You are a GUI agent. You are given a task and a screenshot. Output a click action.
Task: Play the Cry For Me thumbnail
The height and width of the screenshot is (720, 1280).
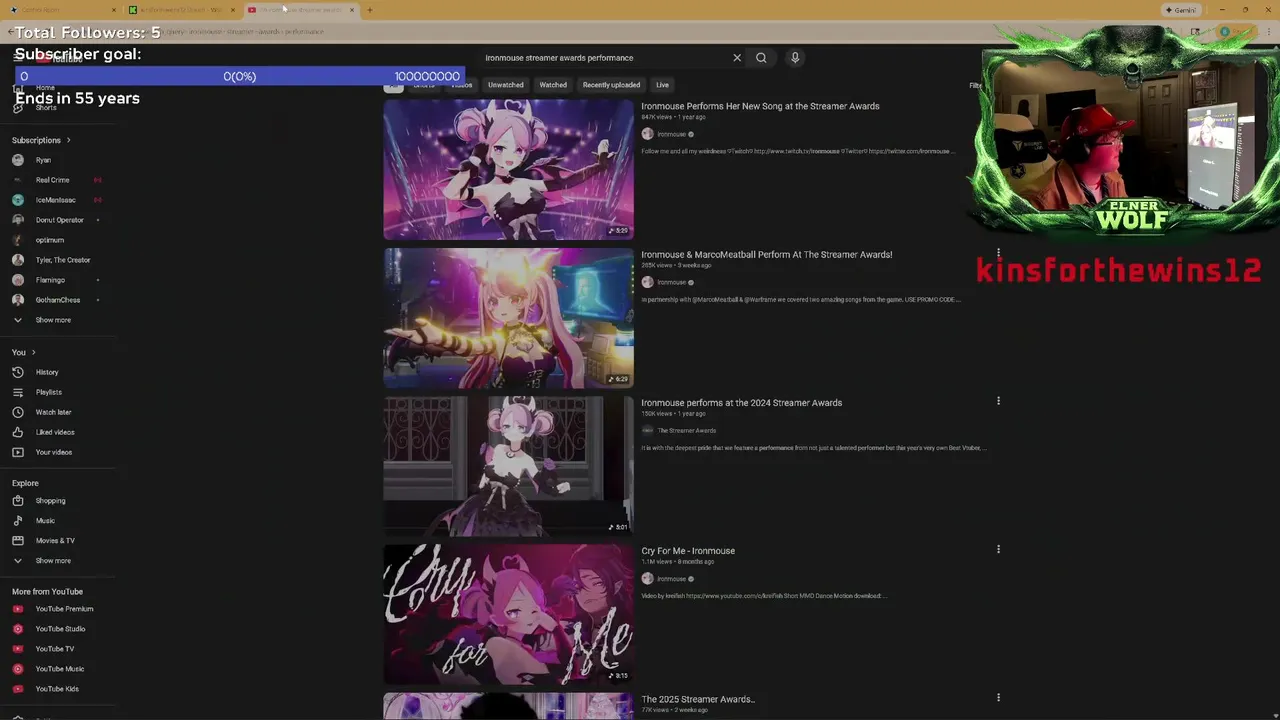coord(508,613)
